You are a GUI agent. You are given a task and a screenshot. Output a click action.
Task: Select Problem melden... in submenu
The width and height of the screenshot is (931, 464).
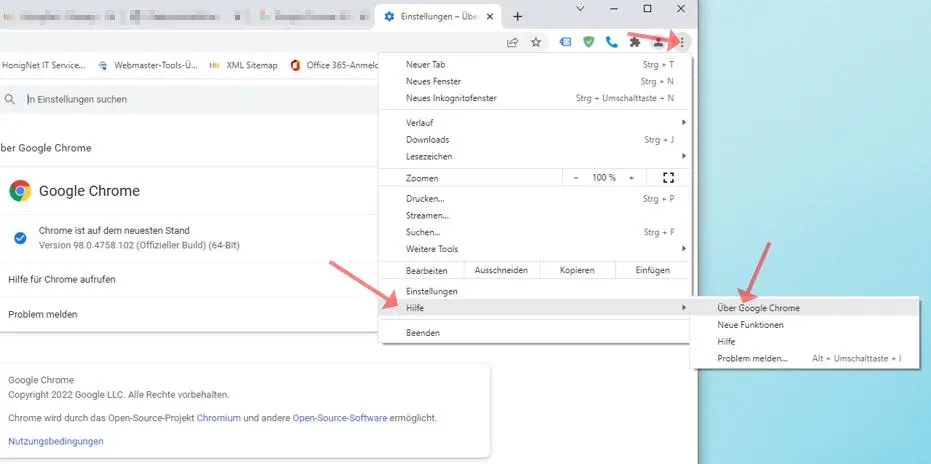pyautogui.click(x=805, y=358)
